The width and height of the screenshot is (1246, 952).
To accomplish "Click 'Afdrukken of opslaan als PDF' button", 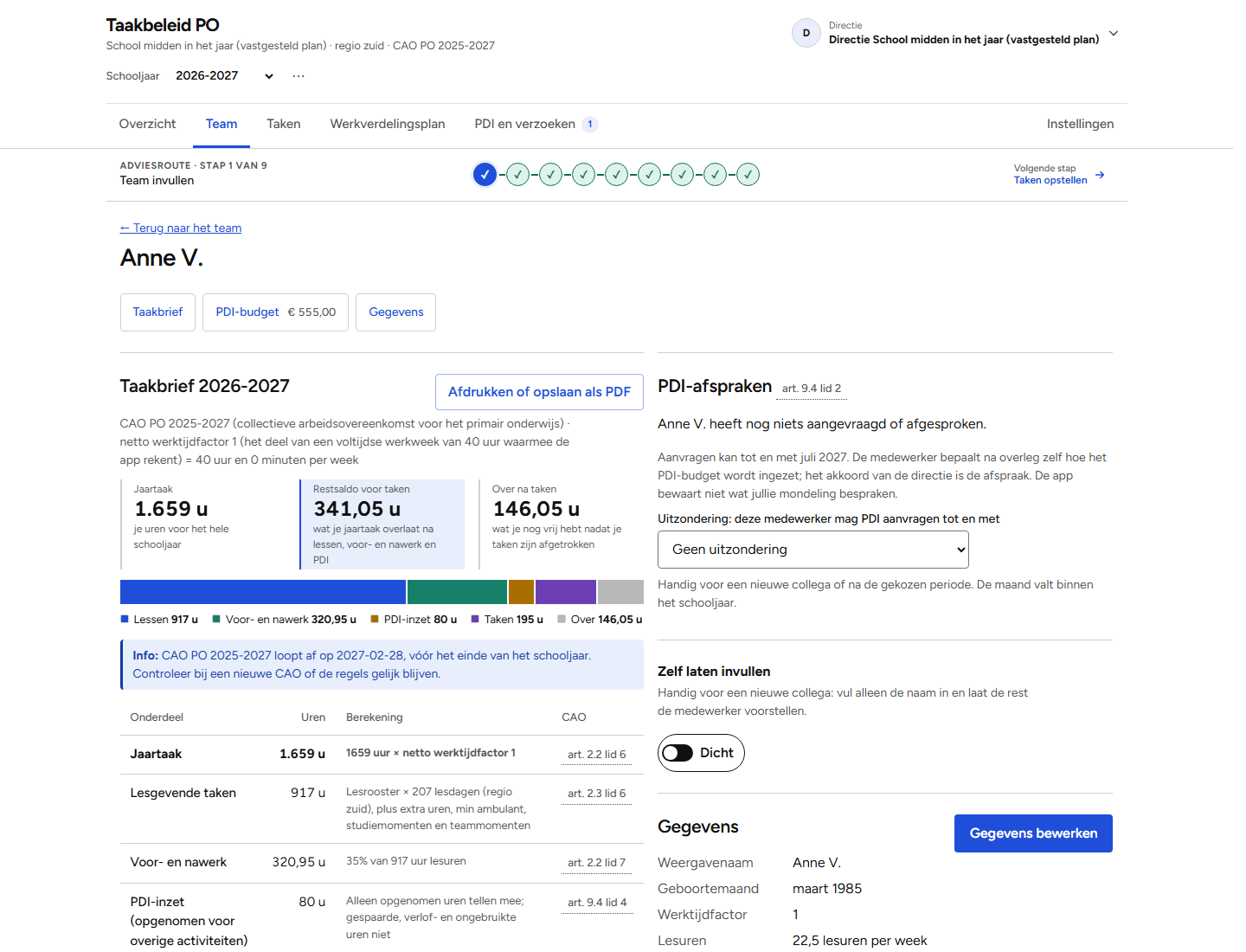I will click(539, 392).
